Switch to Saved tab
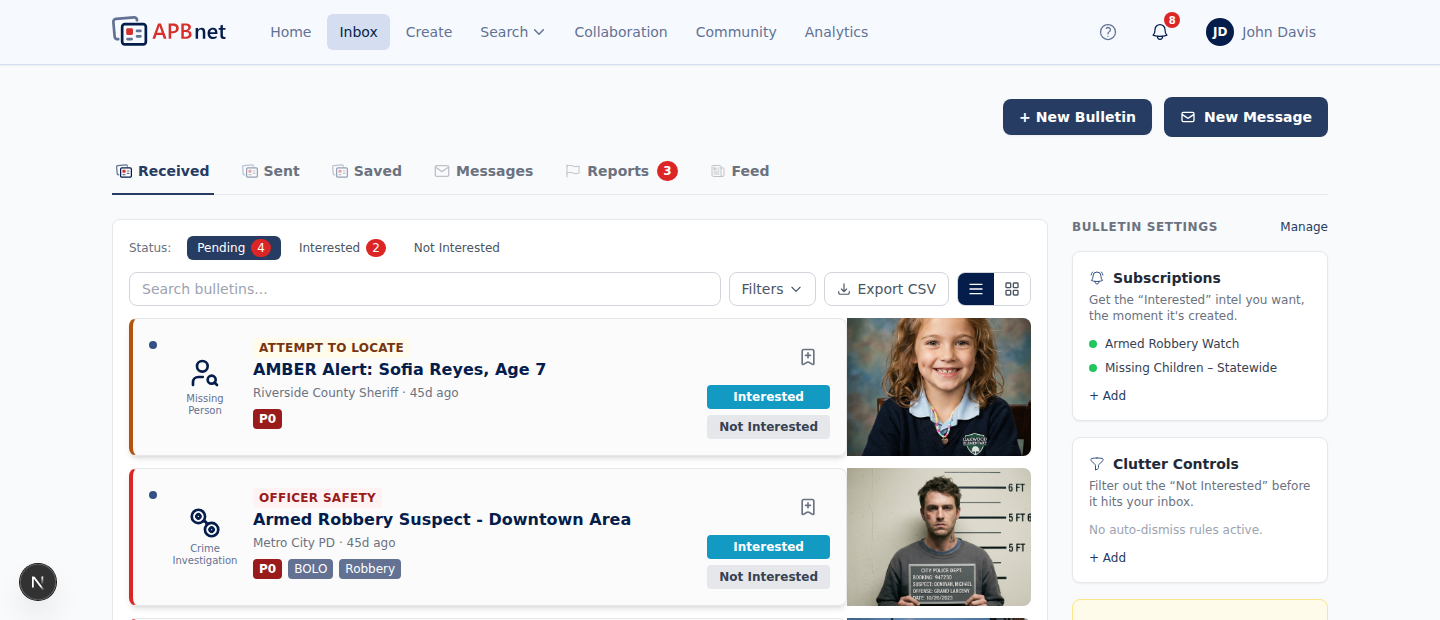Viewport: 1440px width, 620px height. [x=367, y=171]
